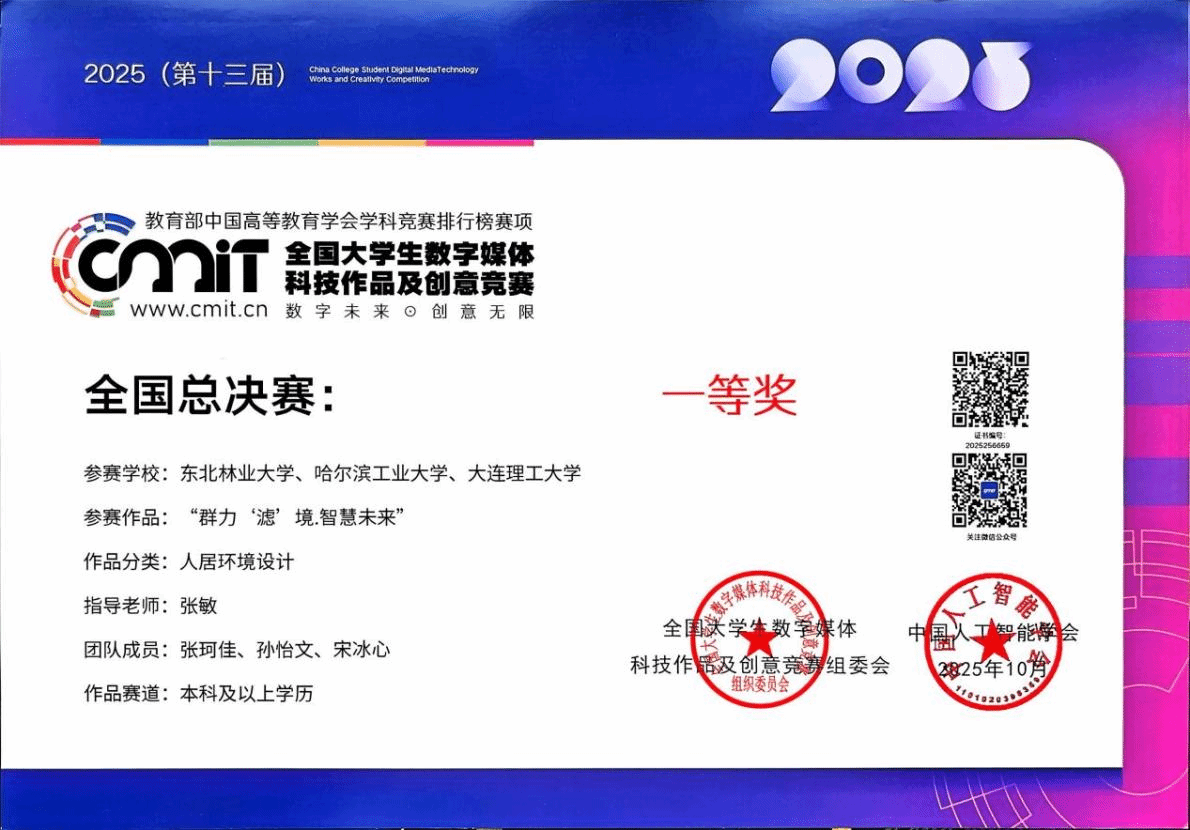Select the 参赛学校 line of universities
Screen dimensions: 1190x830
click(x=380, y=473)
